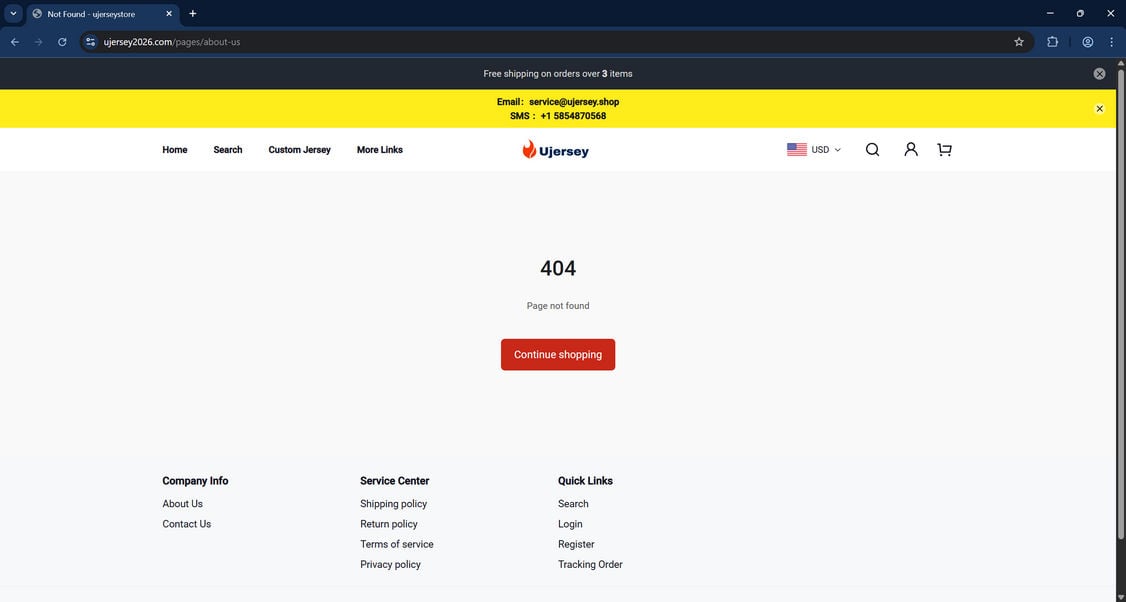Select Home in the navigation
This screenshot has width=1126, height=602.
[x=174, y=149]
